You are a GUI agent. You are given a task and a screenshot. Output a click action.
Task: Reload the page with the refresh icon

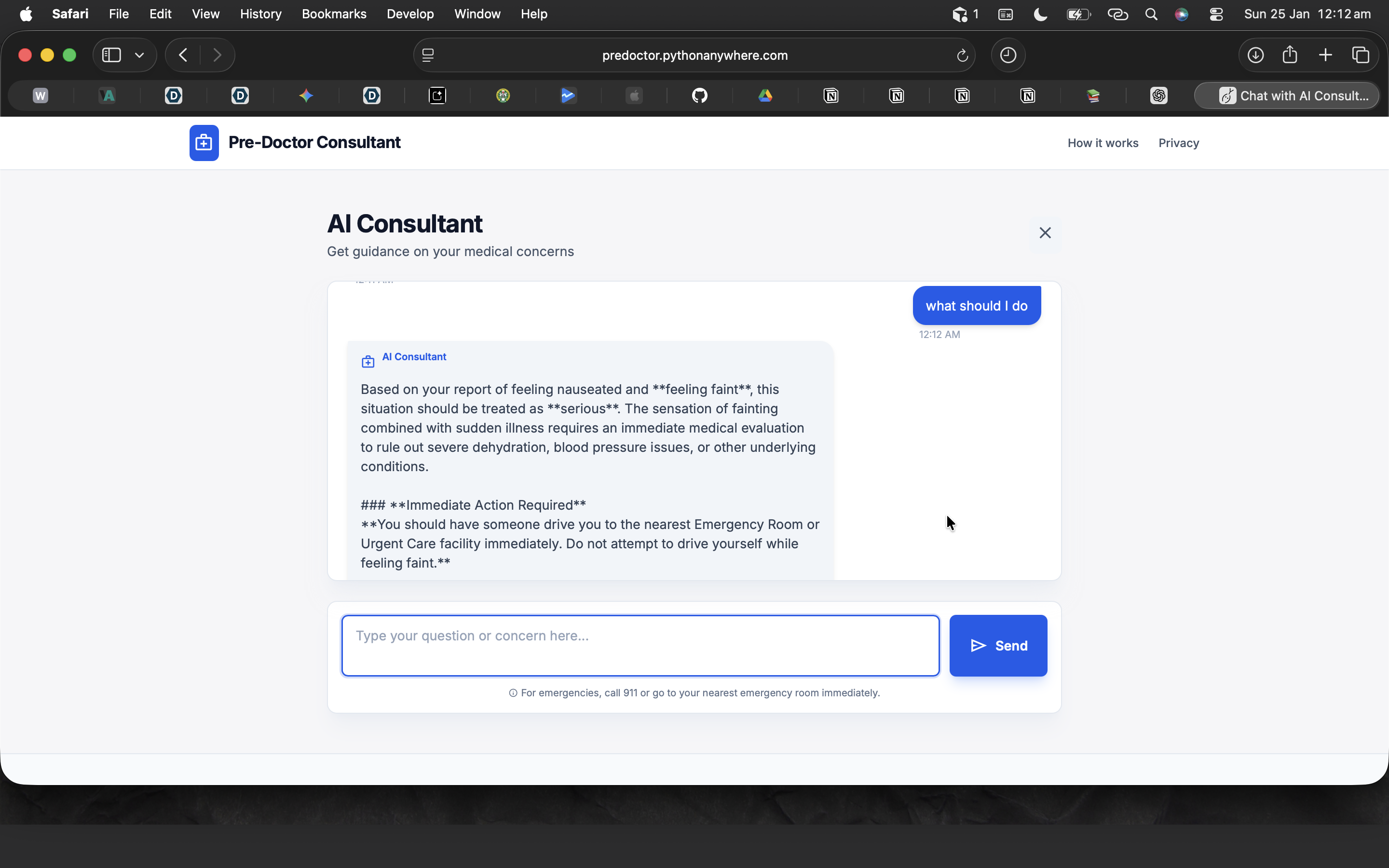pyautogui.click(x=962, y=55)
